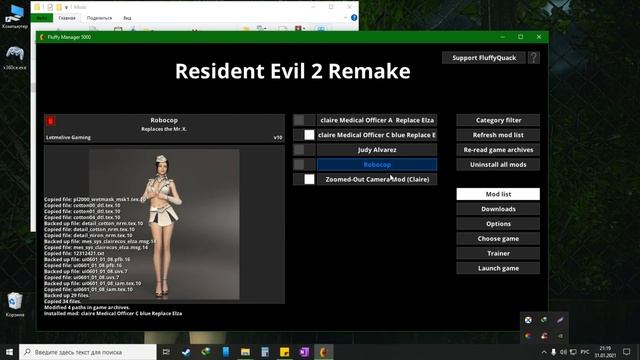640x360 pixels.
Task: Open the green Файл menu in Explorer
Action: click(x=42, y=18)
